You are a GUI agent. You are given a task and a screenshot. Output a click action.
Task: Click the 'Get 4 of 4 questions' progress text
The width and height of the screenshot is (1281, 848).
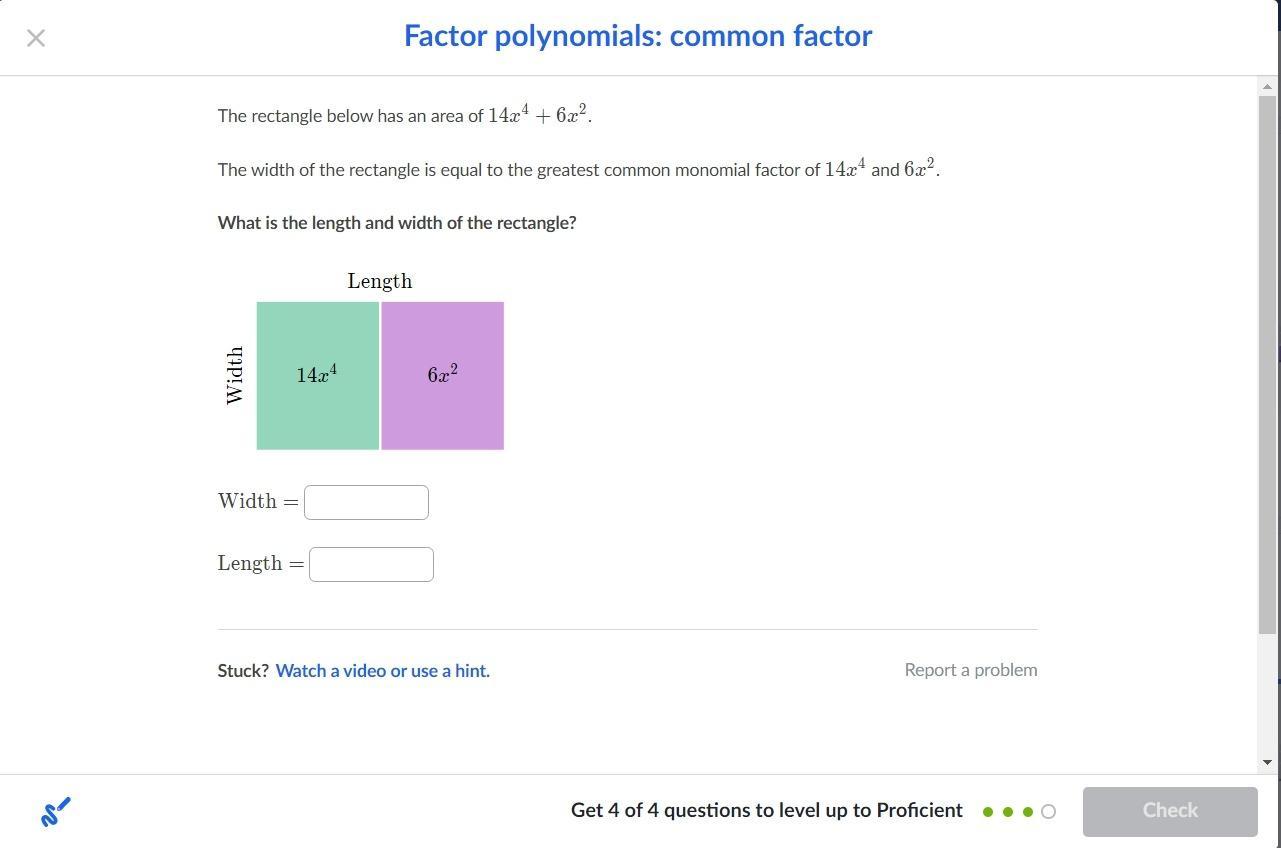(766, 810)
